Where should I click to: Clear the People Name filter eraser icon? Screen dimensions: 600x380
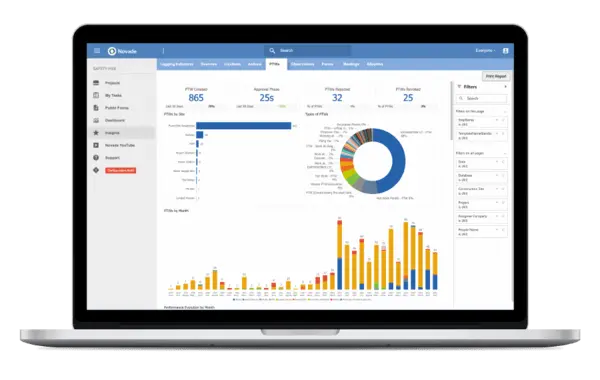(503, 230)
